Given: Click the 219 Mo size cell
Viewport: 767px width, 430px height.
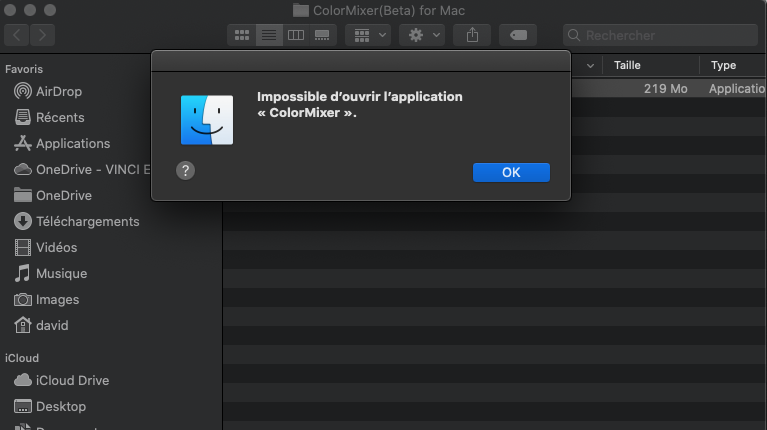Looking at the screenshot, I should [665, 89].
